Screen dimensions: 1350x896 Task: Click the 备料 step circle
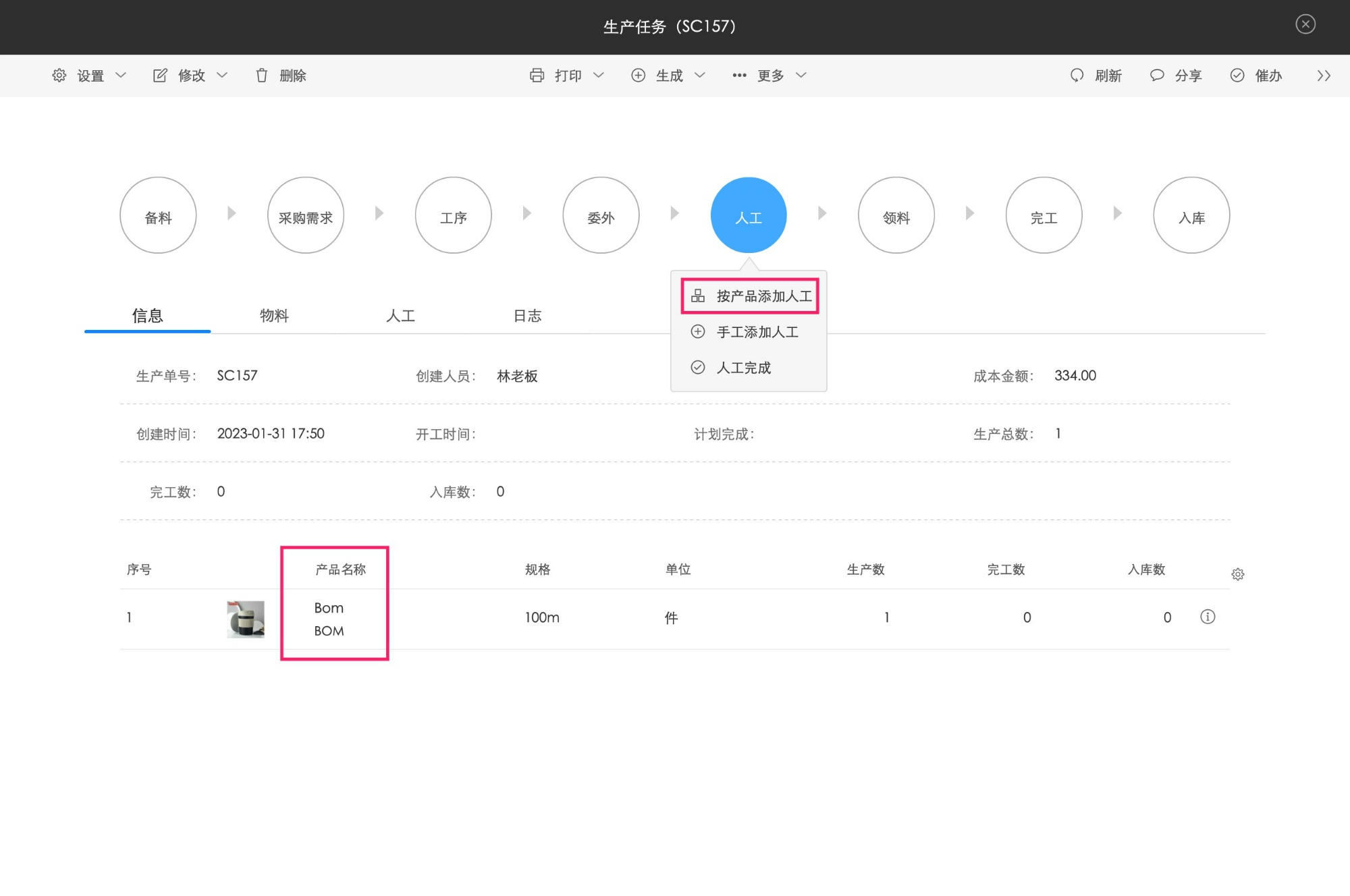[158, 215]
